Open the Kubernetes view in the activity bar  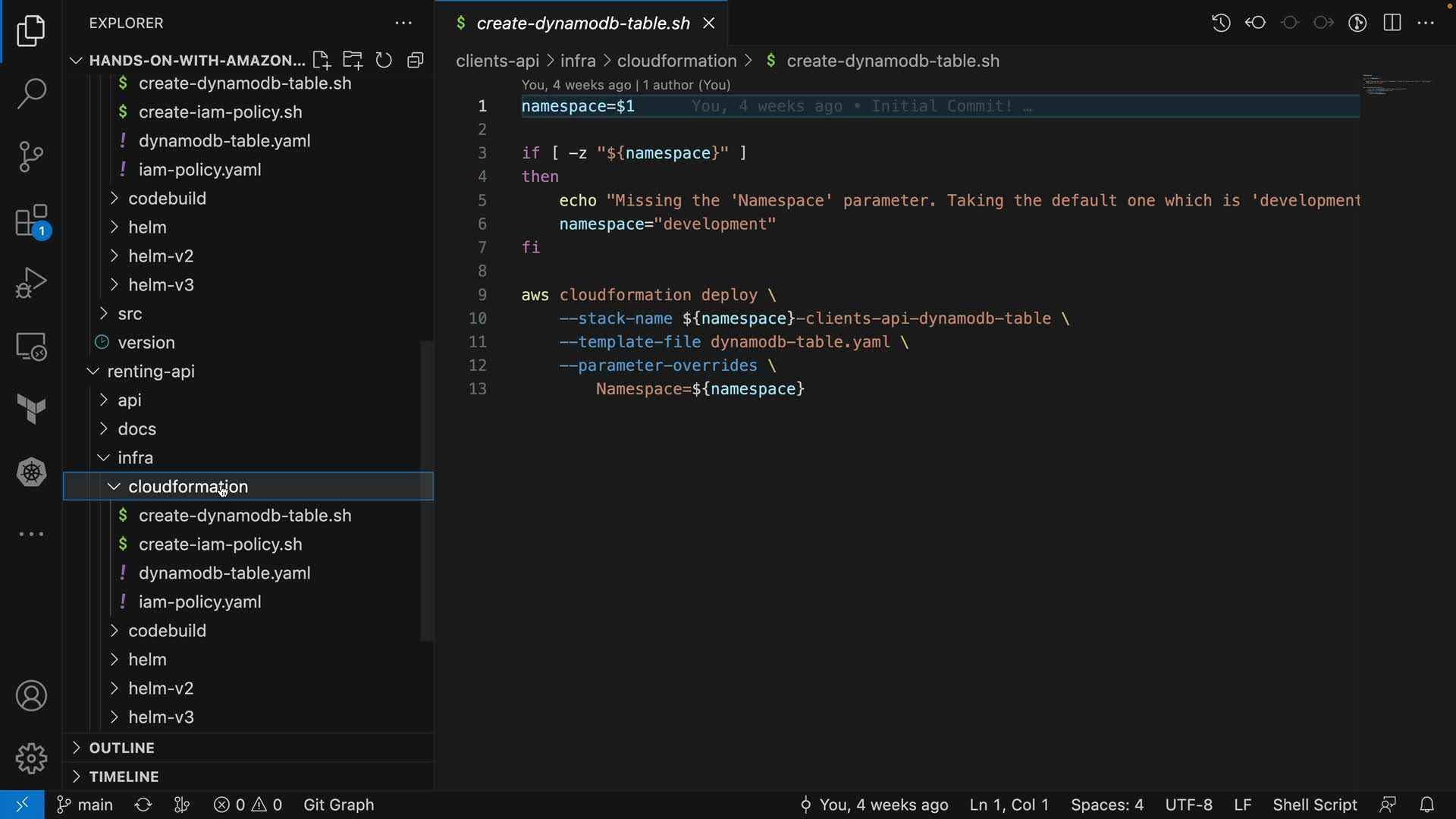pos(31,472)
